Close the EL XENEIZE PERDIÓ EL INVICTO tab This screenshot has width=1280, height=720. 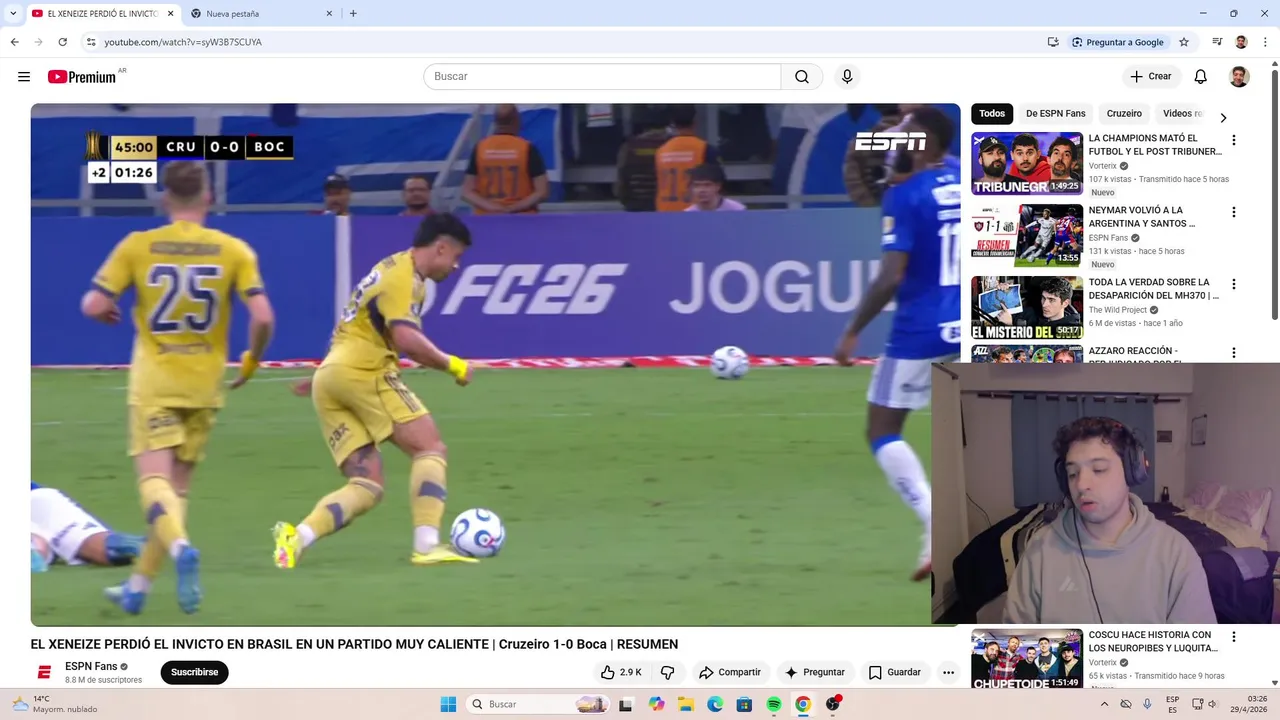[170, 13]
